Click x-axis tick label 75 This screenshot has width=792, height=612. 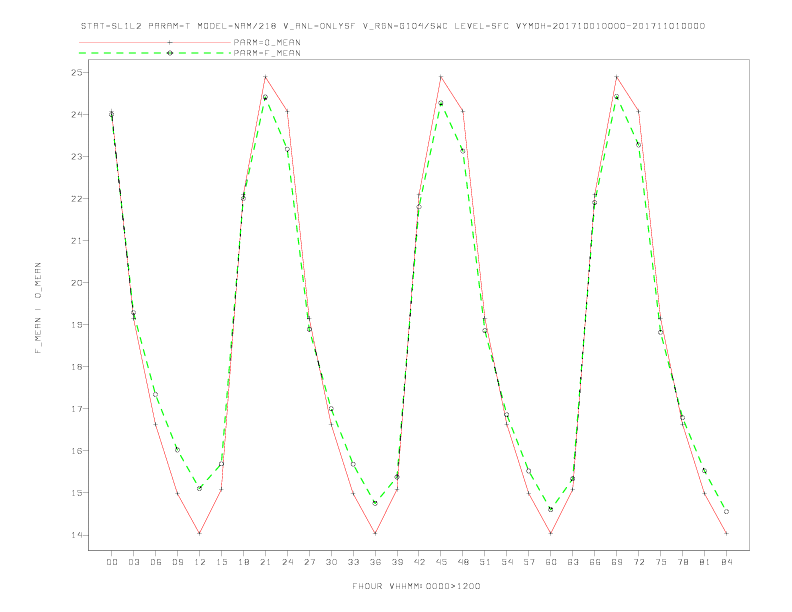tap(661, 562)
